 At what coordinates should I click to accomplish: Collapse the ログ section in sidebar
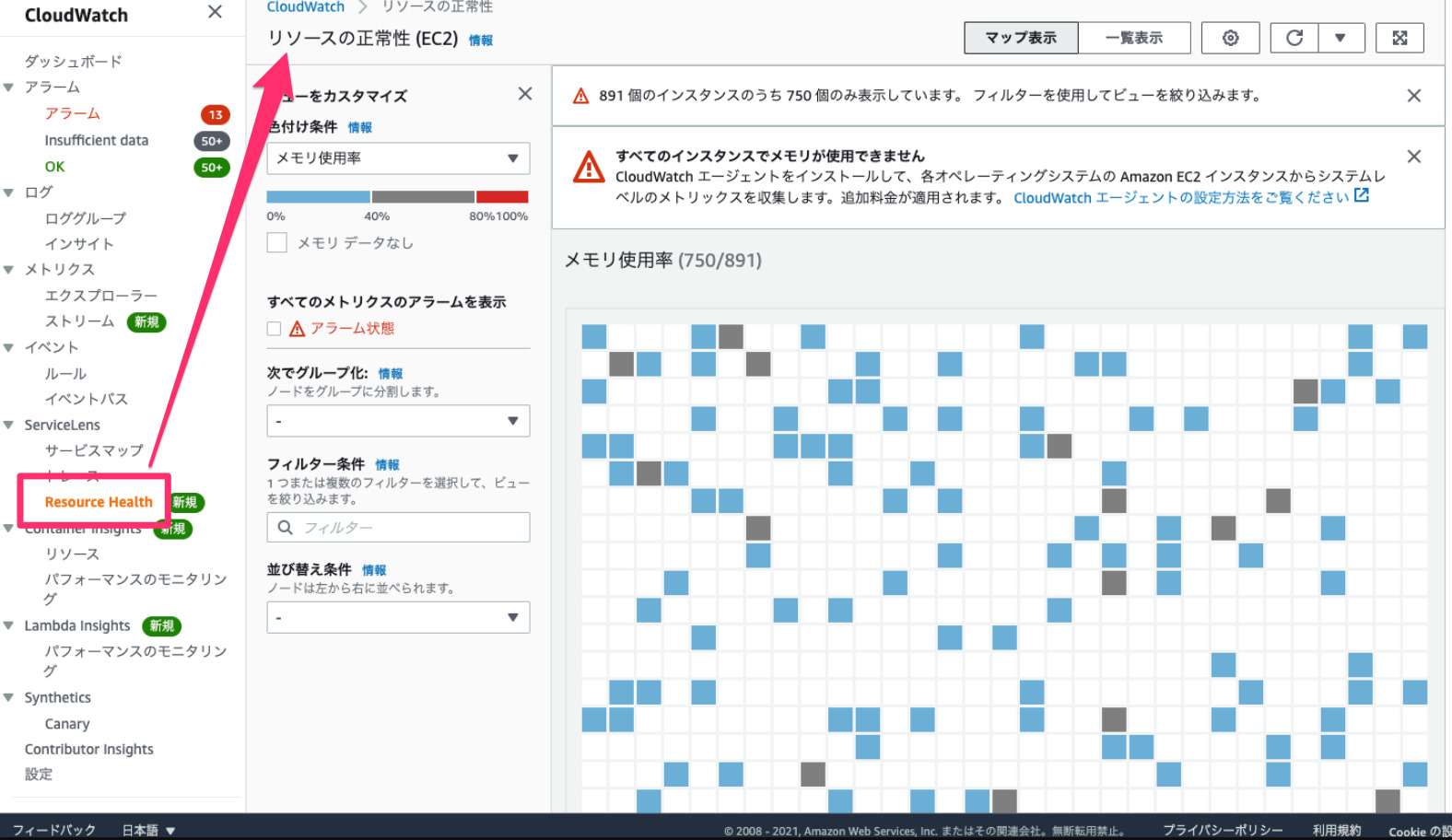(x=8, y=192)
